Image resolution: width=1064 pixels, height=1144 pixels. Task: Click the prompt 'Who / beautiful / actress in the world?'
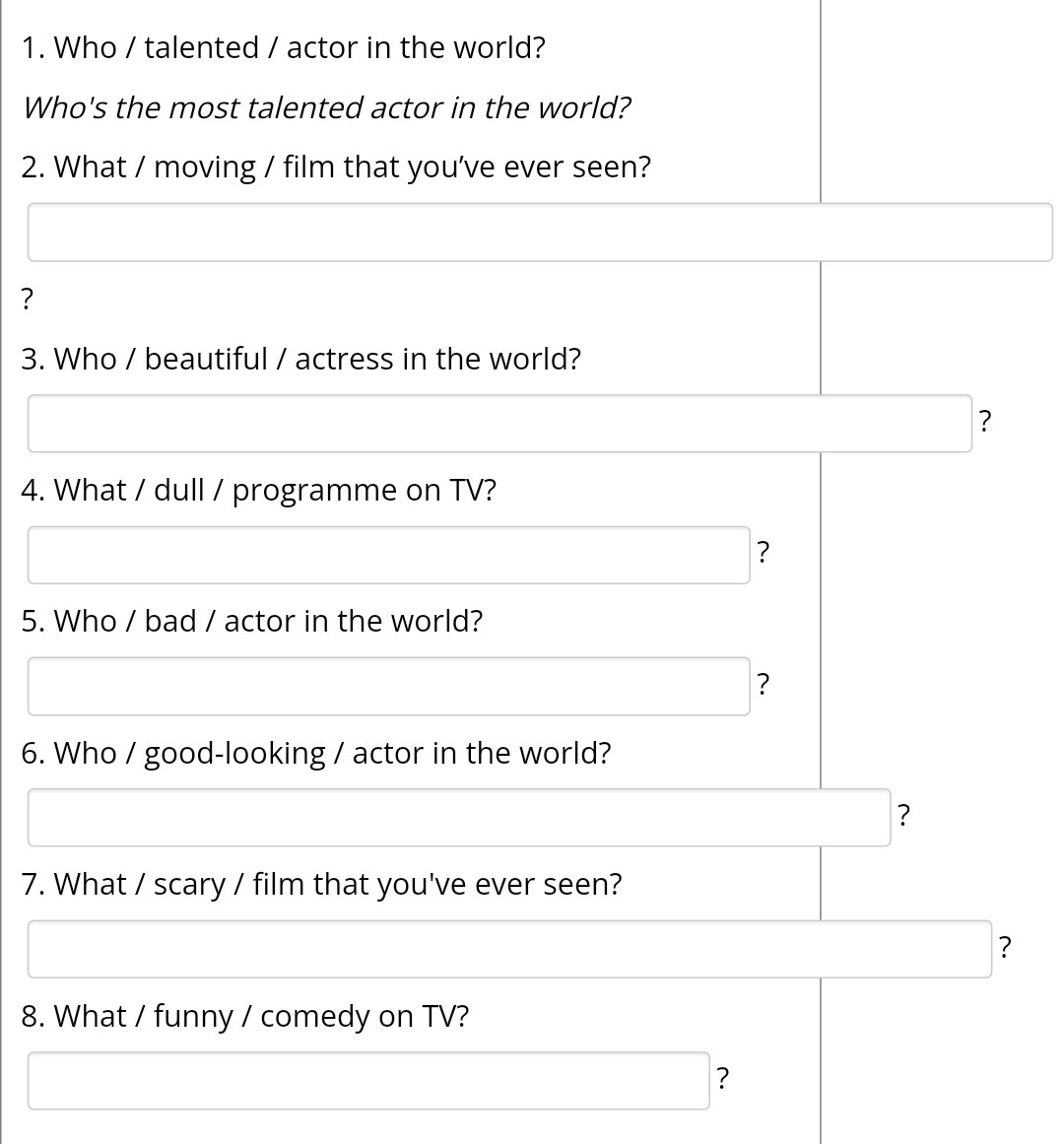click(x=300, y=359)
